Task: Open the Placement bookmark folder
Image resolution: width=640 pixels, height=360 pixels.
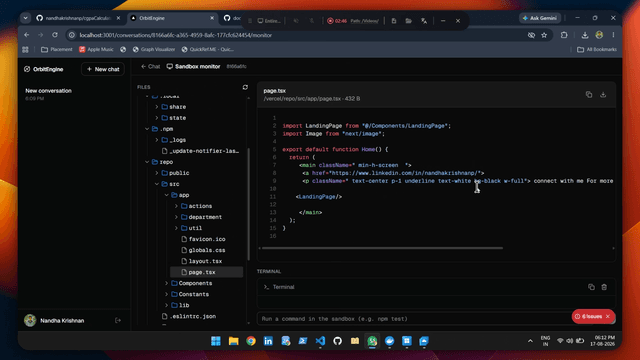Action: (x=57, y=49)
